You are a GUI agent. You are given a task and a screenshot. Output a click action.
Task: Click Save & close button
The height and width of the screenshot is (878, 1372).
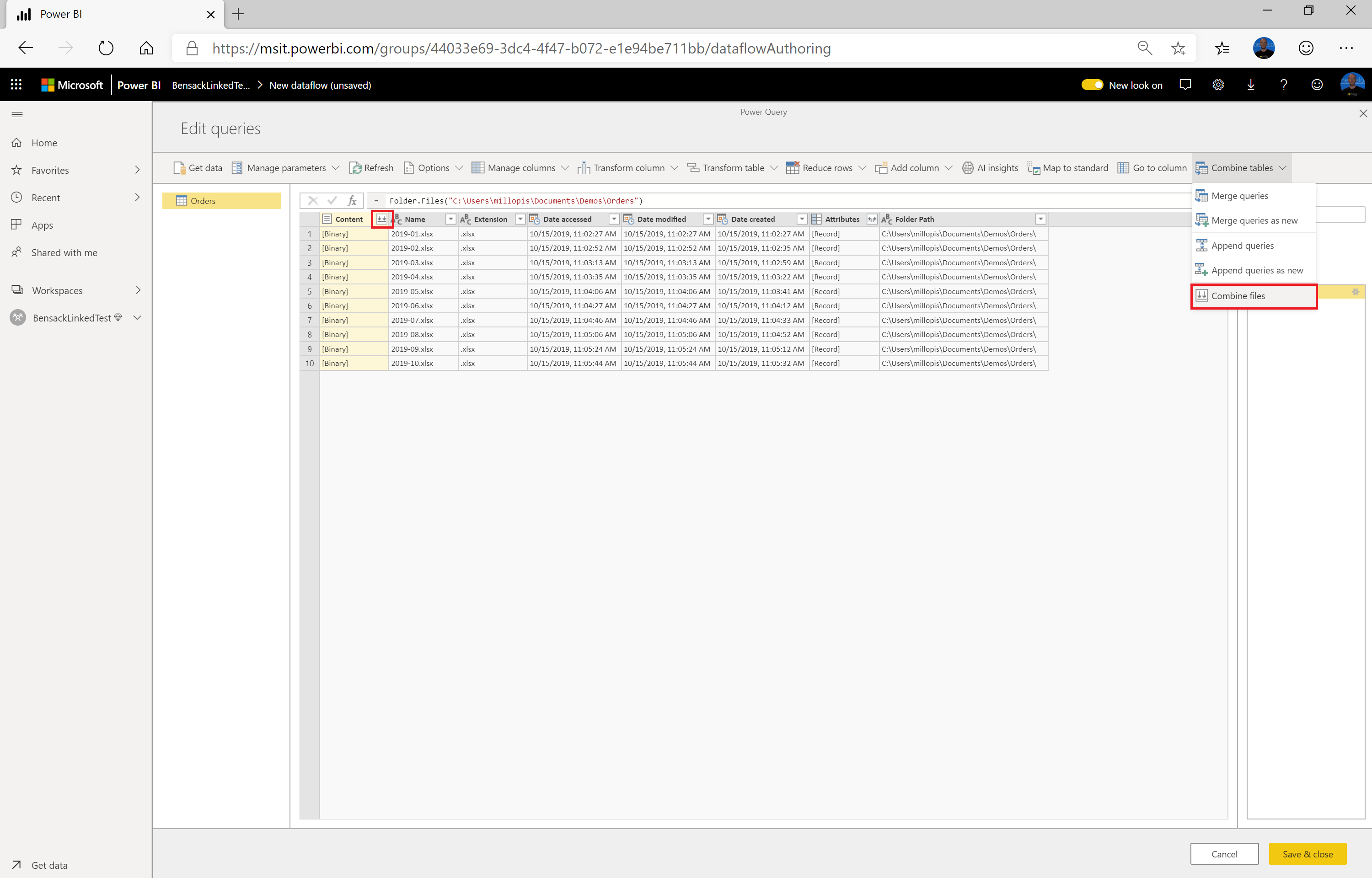pyautogui.click(x=1308, y=853)
